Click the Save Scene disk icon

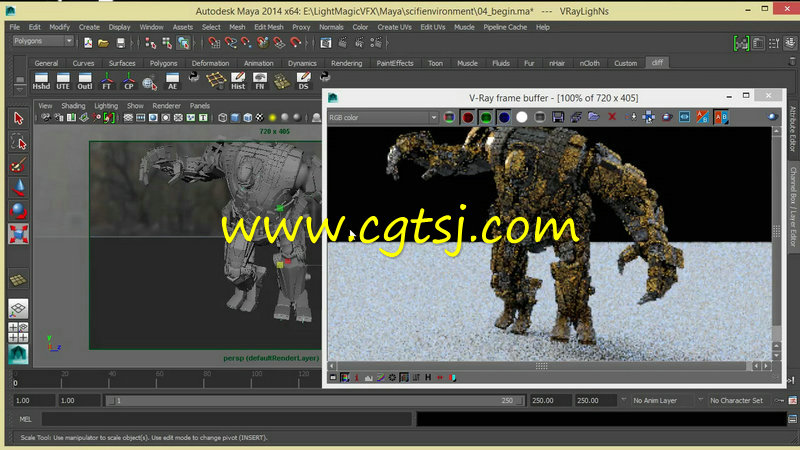point(120,43)
